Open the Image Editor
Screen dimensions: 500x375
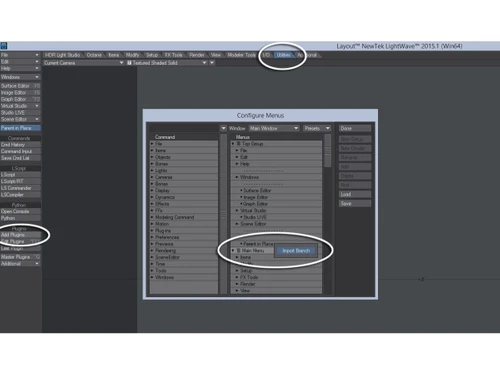[x=20, y=93]
